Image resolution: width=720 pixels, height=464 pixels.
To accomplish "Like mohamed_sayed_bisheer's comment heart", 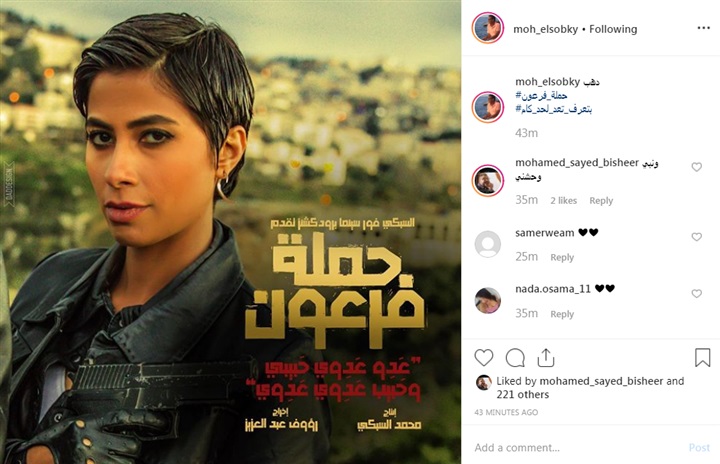I will 697,167.
